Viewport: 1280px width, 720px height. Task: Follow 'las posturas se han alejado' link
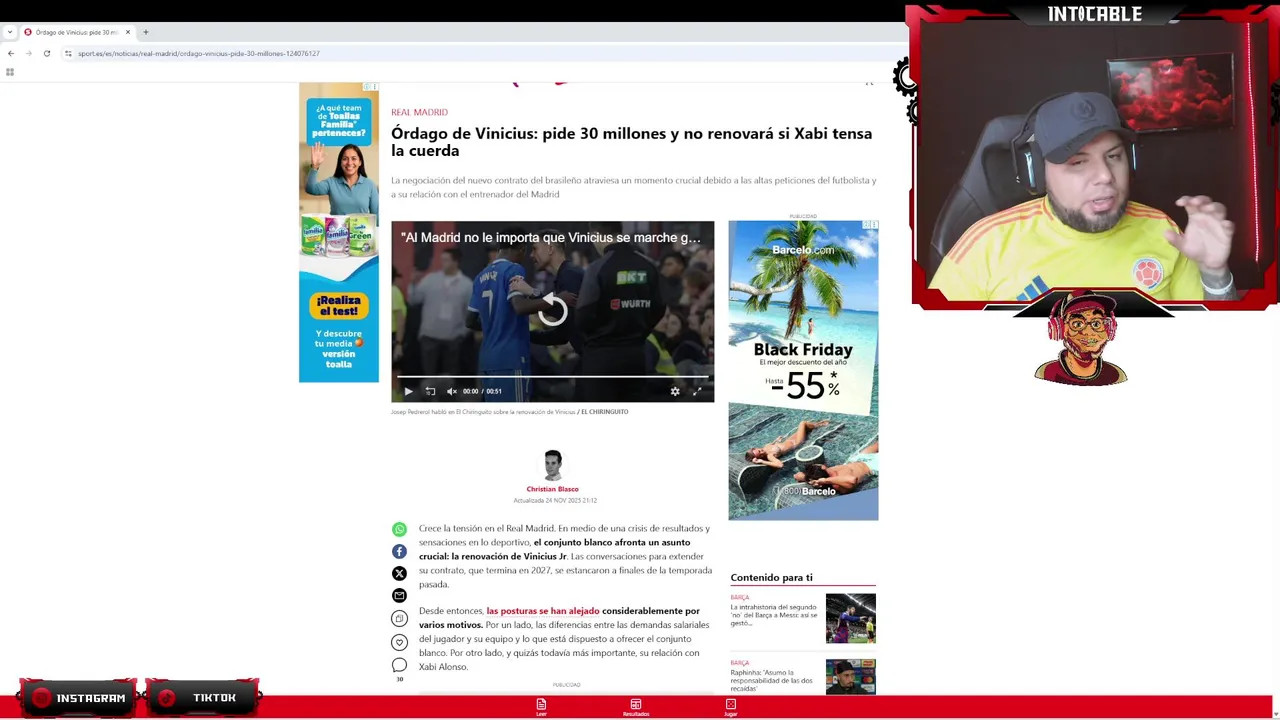click(x=543, y=611)
